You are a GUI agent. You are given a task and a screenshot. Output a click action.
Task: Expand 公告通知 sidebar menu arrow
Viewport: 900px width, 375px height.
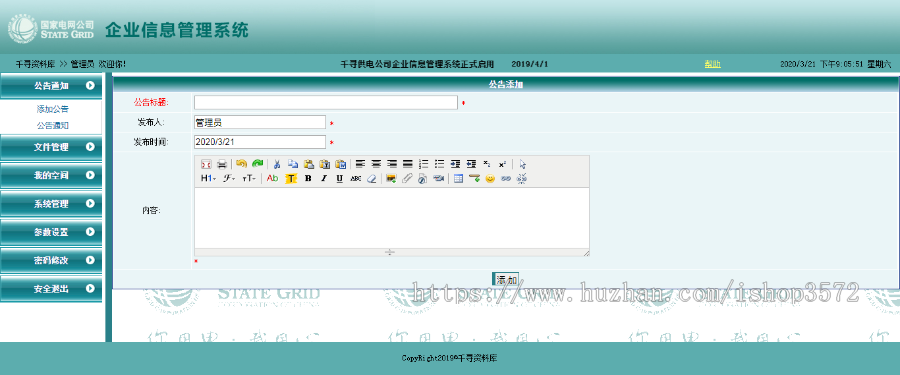tap(90, 86)
